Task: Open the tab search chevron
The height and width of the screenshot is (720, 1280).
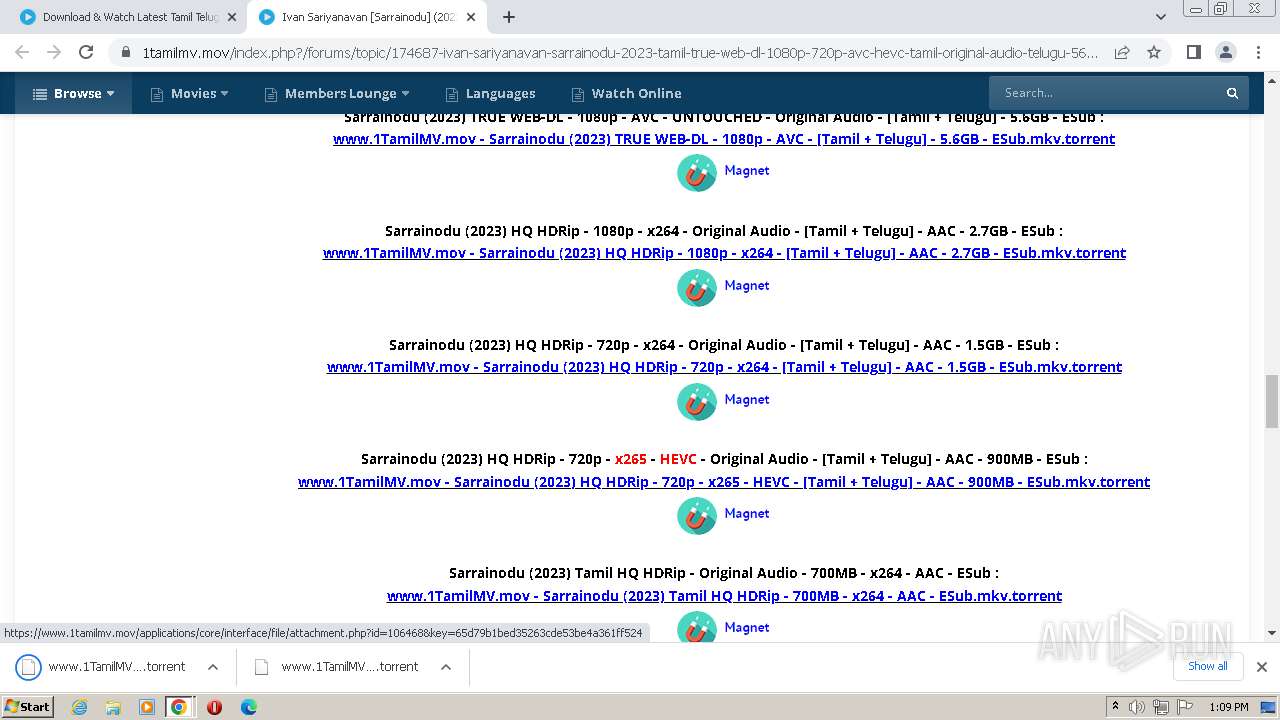Action: 1160,17
